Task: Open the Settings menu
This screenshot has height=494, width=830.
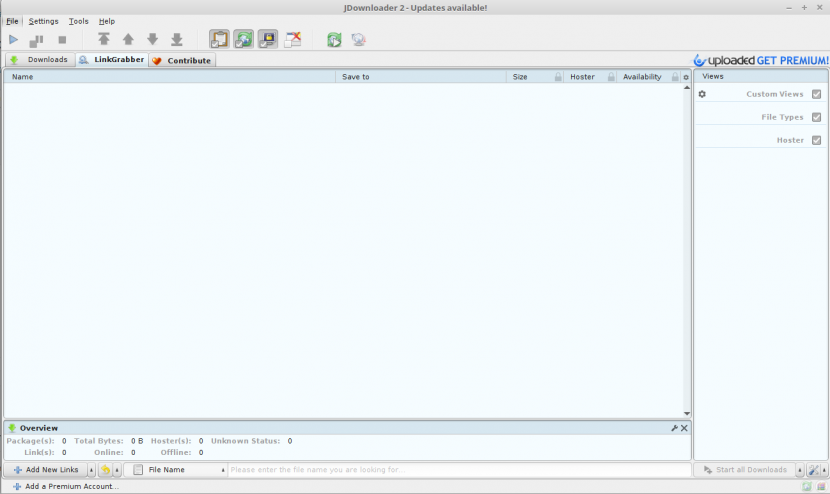Action: click(x=43, y=21)
